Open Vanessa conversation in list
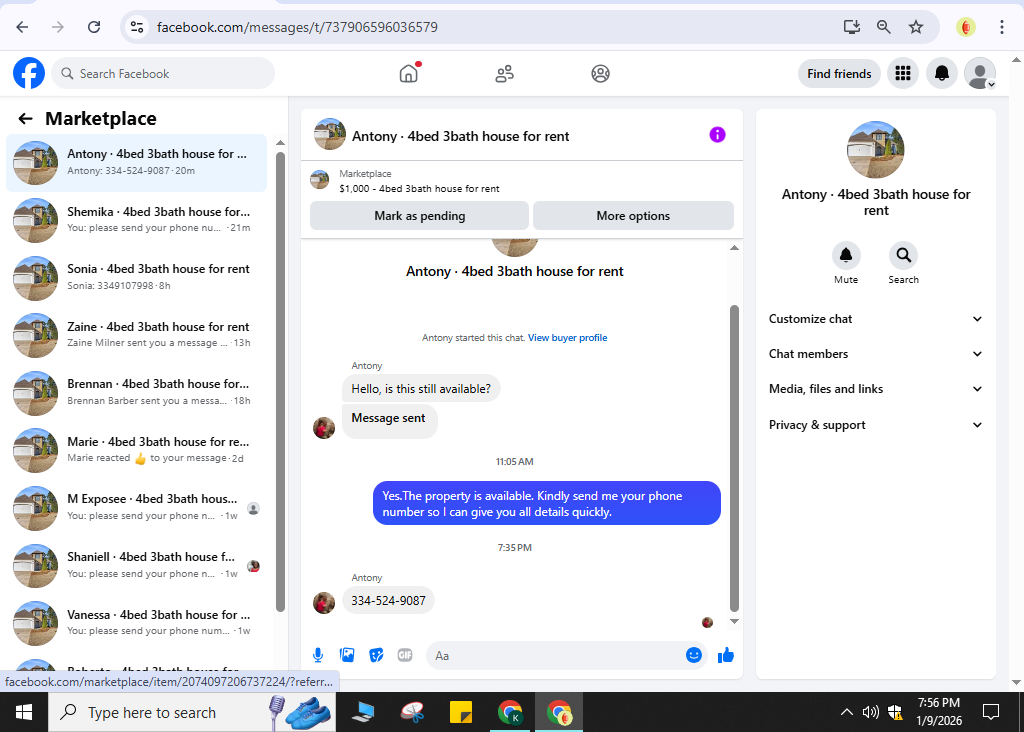Screen dimensions: 1024x732 [136, 622]
